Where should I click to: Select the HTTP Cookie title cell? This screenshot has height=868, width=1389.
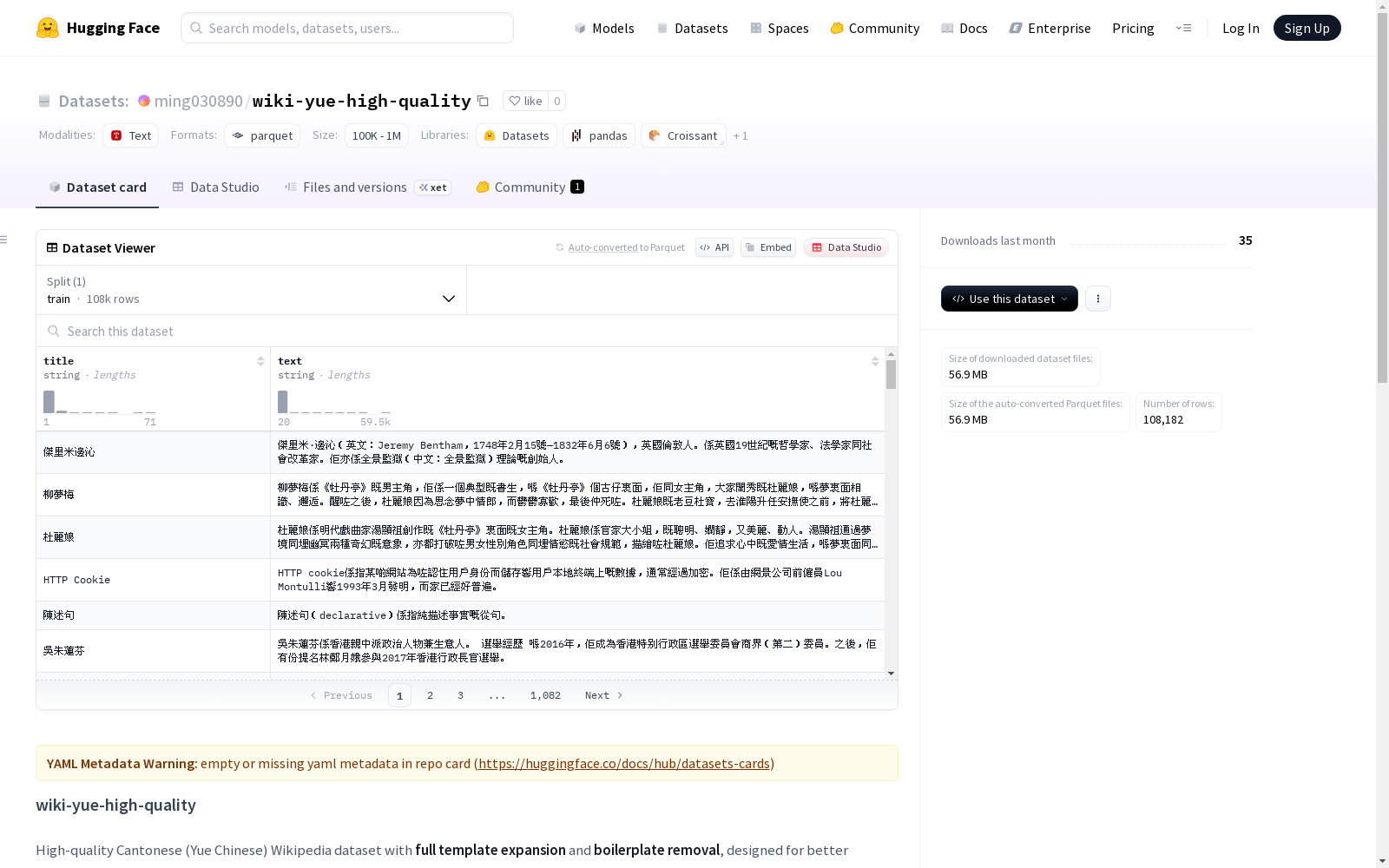click(x=153, y=580)
